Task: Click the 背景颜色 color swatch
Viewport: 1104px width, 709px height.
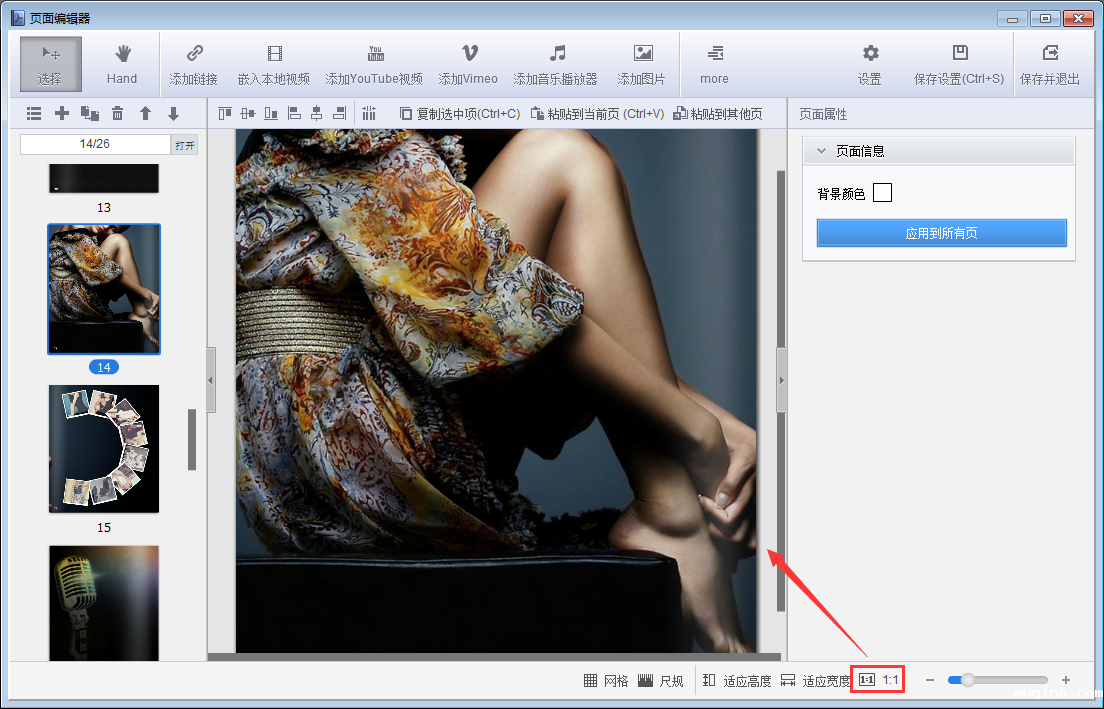Action: click(882, 193)
